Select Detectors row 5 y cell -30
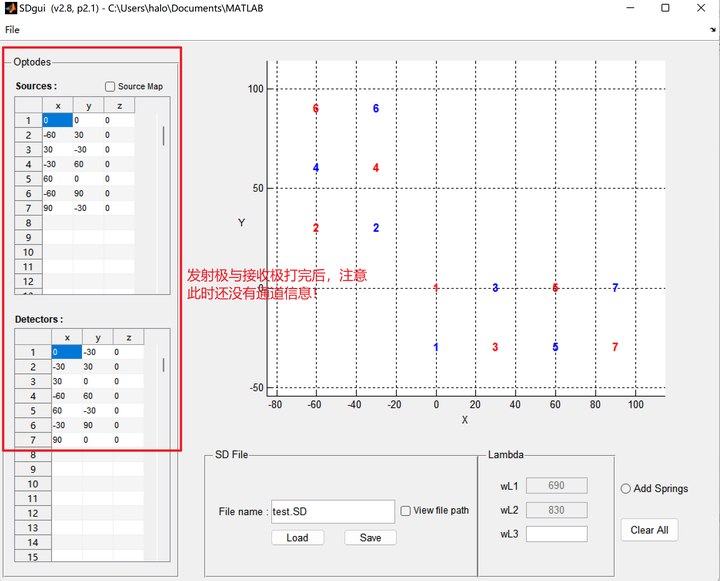The image size is (720, 581). point(97,411)
